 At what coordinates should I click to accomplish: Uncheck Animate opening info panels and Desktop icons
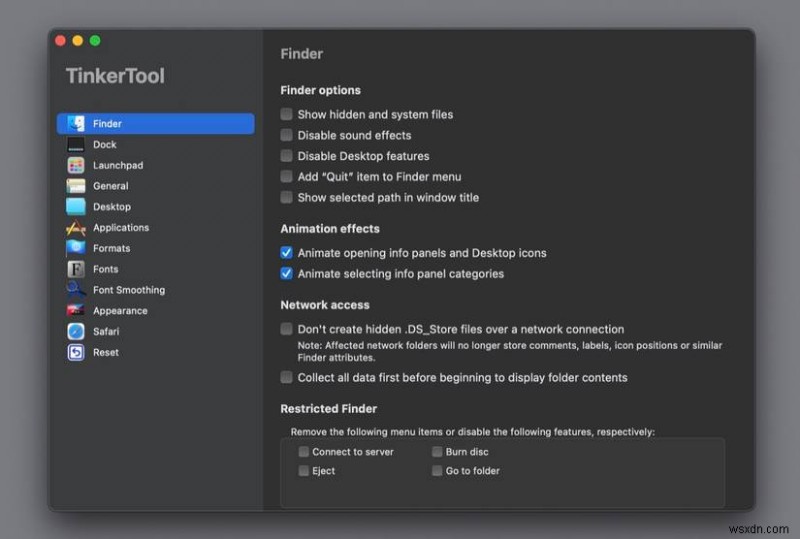pos(287,253)
